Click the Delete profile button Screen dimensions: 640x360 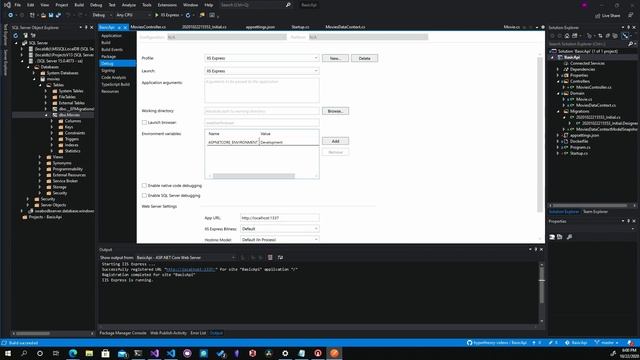tap(364, 58)
